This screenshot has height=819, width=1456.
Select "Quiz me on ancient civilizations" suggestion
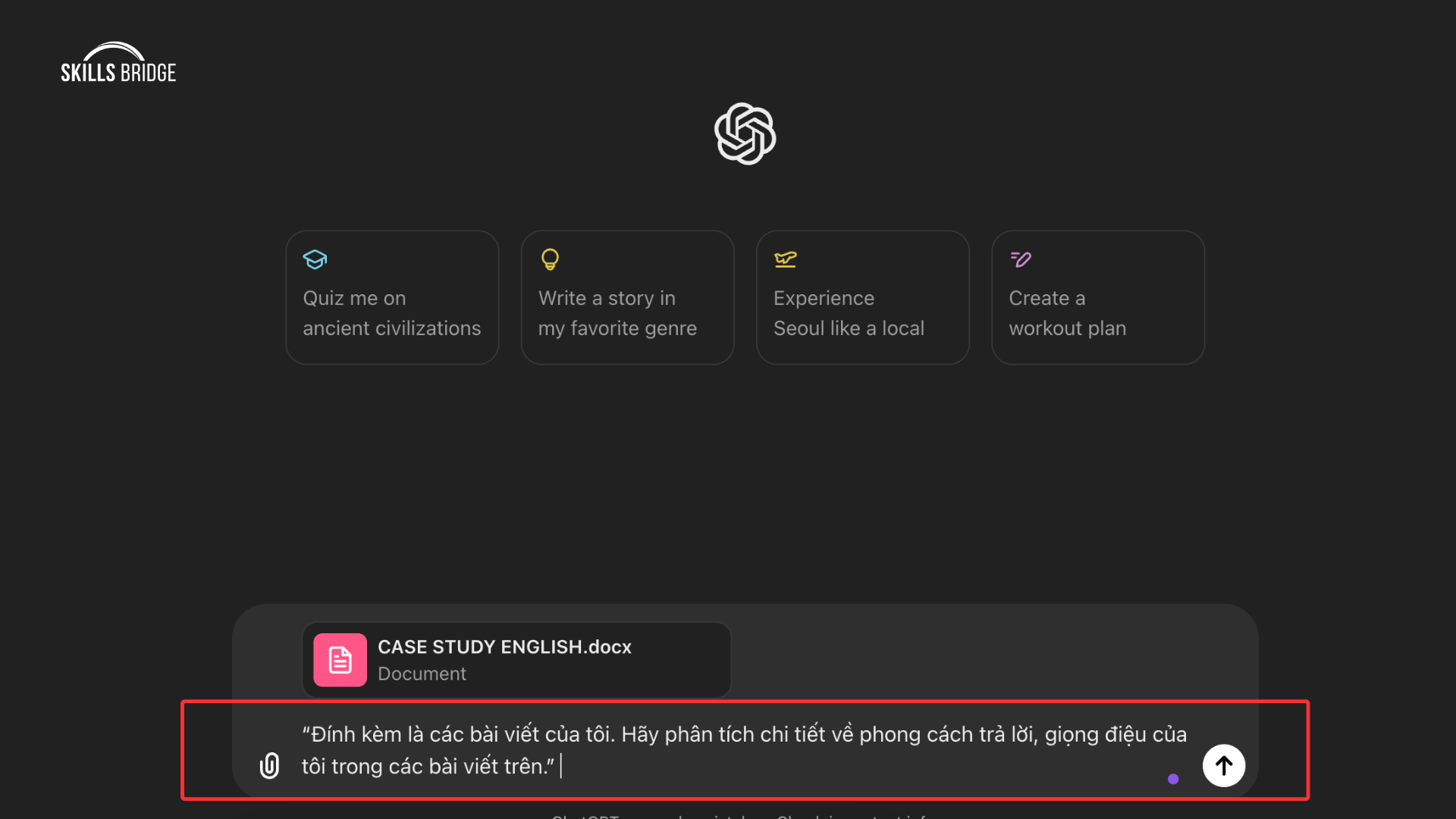pos(392,312)
